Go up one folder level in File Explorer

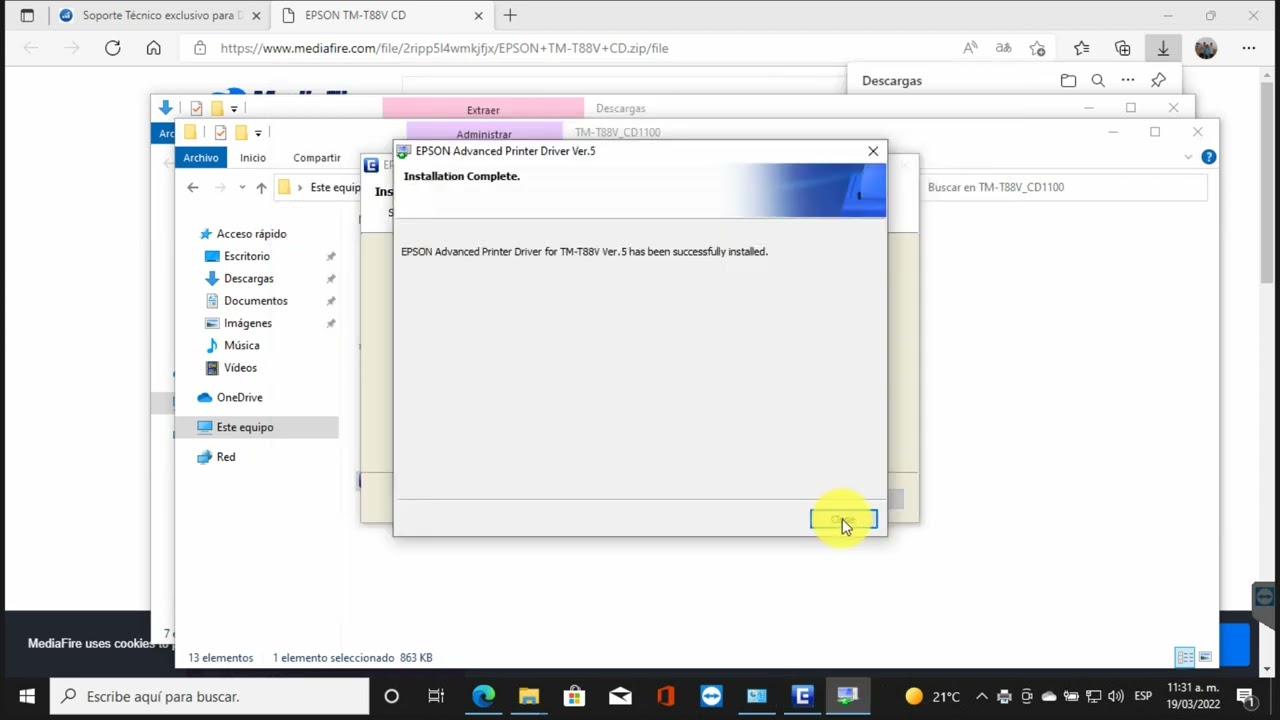click(x=261, y=187)
